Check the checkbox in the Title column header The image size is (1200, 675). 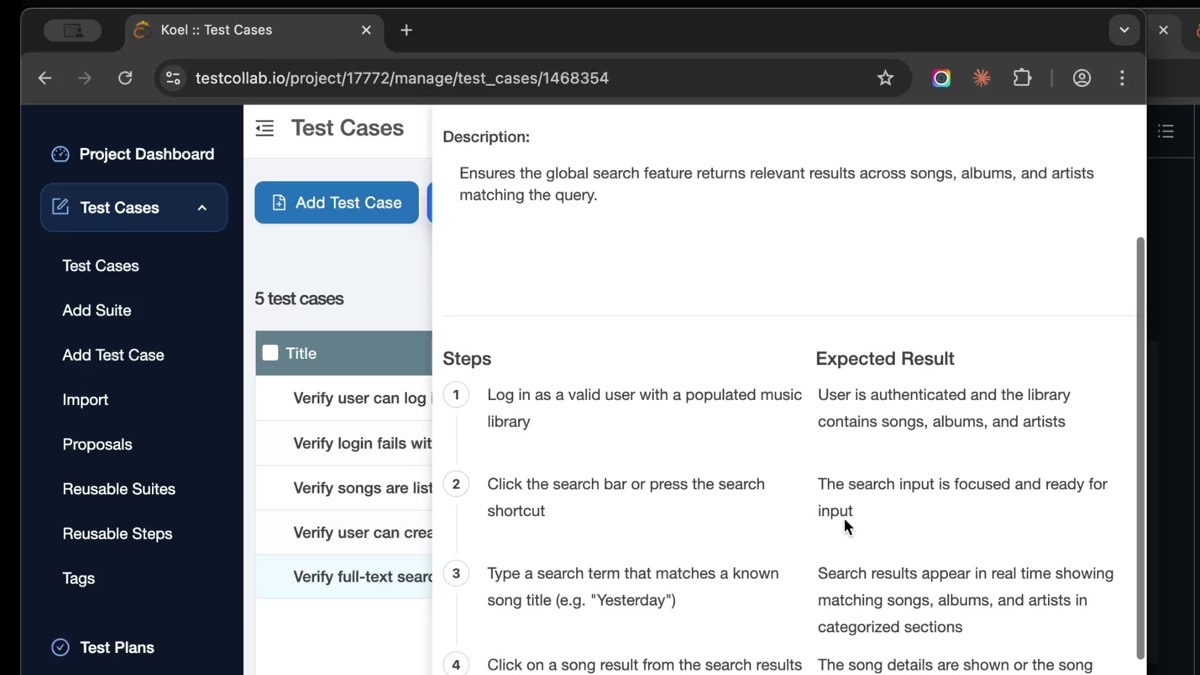(270, 352)
